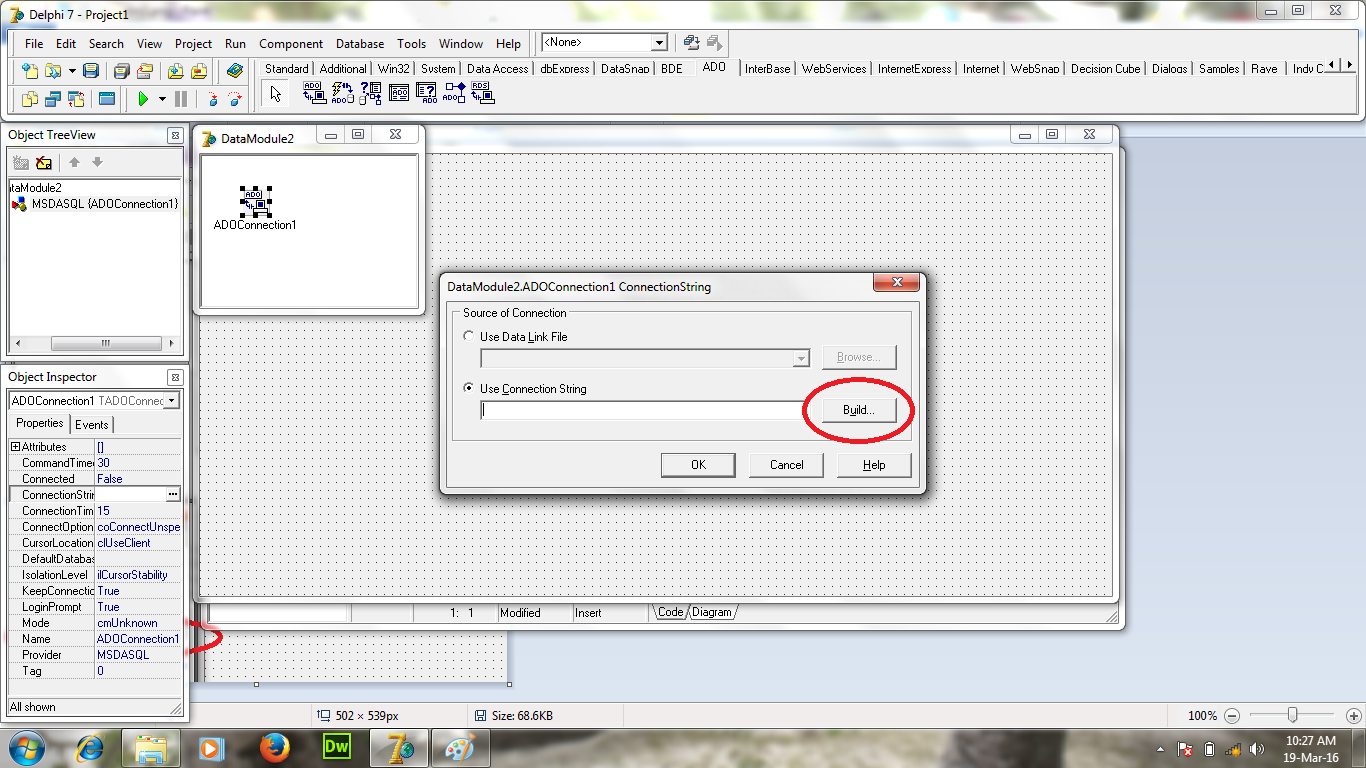Image resolution: width=1366 pixels, height=768 pixels.
Task: Switch to Data Access palette tab
Action: coord(497,69)
